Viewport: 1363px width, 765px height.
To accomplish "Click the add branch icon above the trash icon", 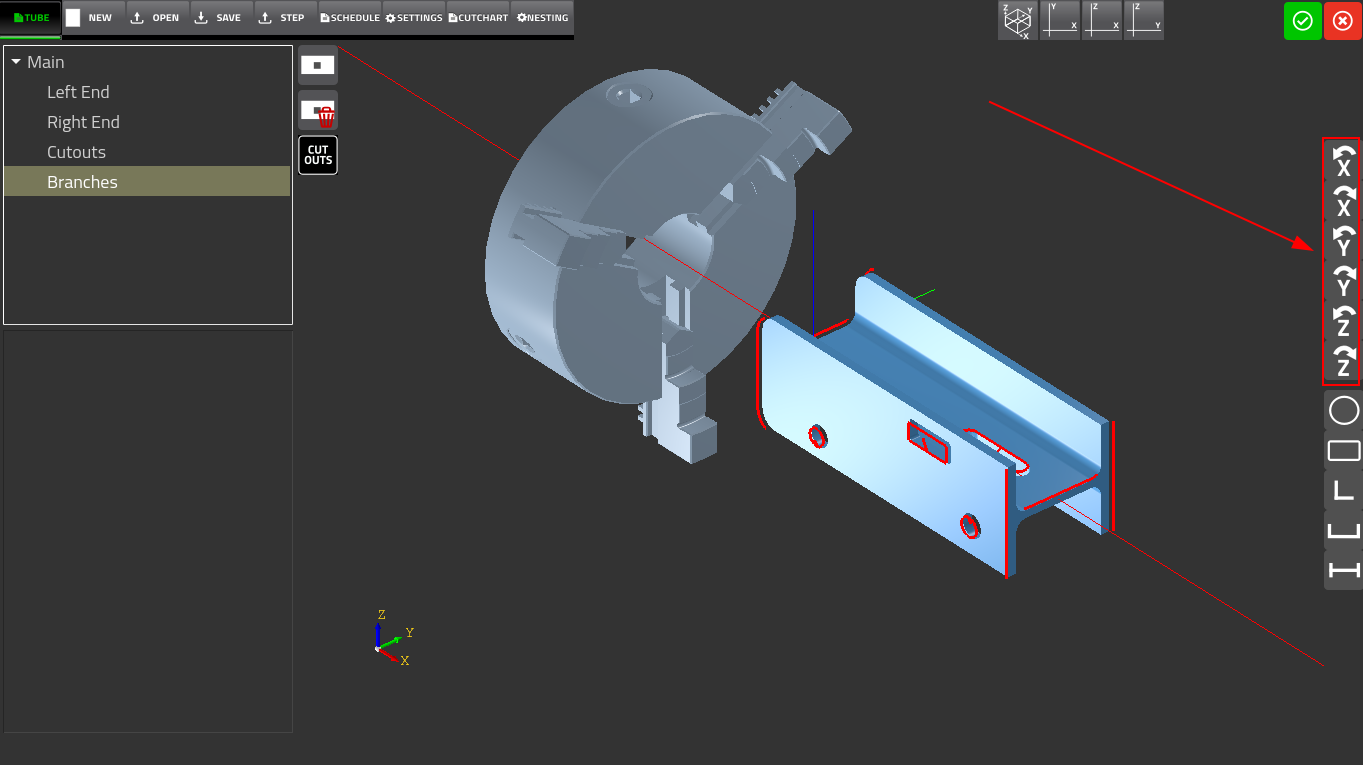I will point(318,64).
